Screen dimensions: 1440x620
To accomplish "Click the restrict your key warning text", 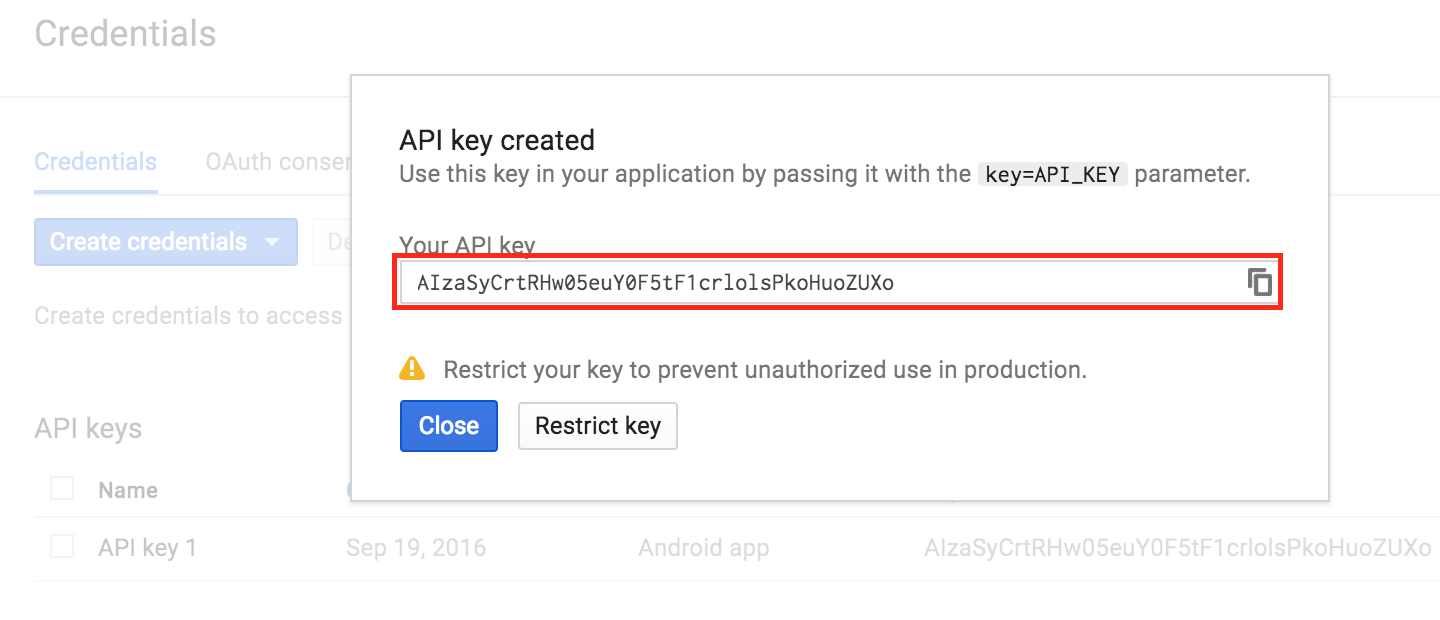I will [764, 370].
